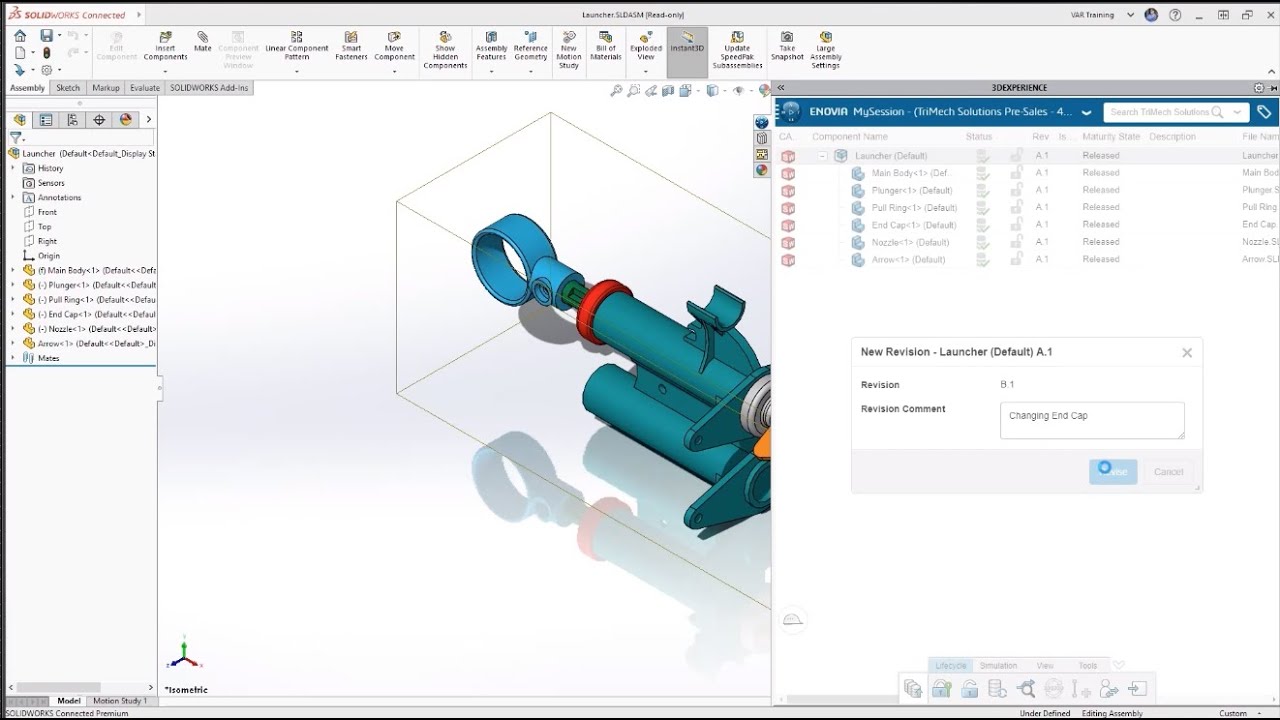This screenshot has width=1280, height=720.
Task: Click the Take Snapshot tool
Action: pos(787,46)
